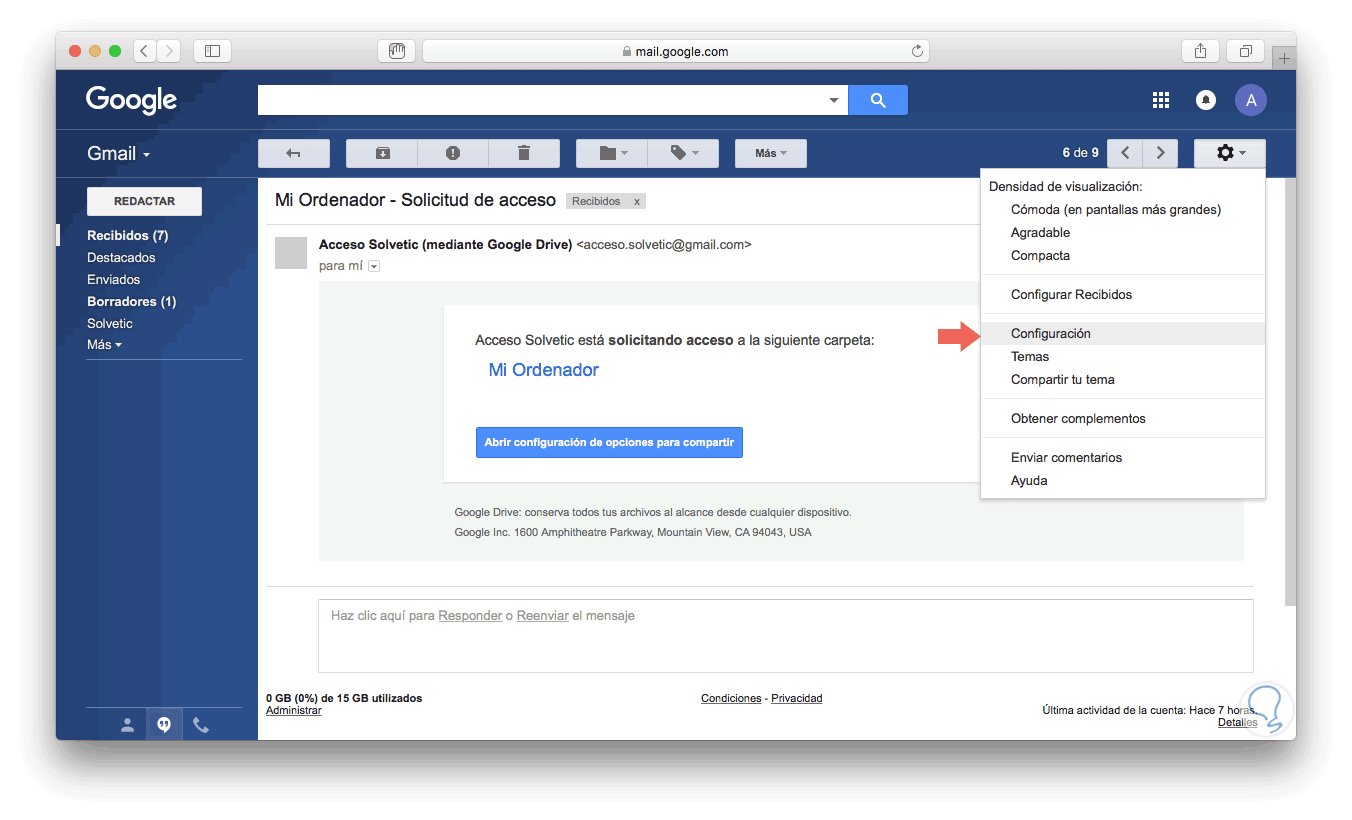Select Cómoda display density
The width and height of the screenshot is (1352, 820).
tap(1116, 210)
